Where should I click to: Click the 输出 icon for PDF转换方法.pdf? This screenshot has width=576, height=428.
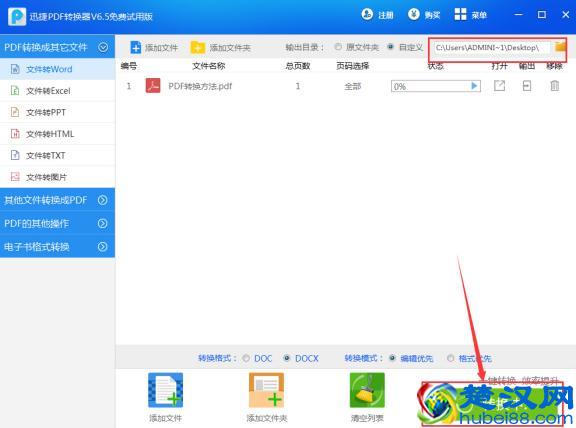(x=527, y=86)
